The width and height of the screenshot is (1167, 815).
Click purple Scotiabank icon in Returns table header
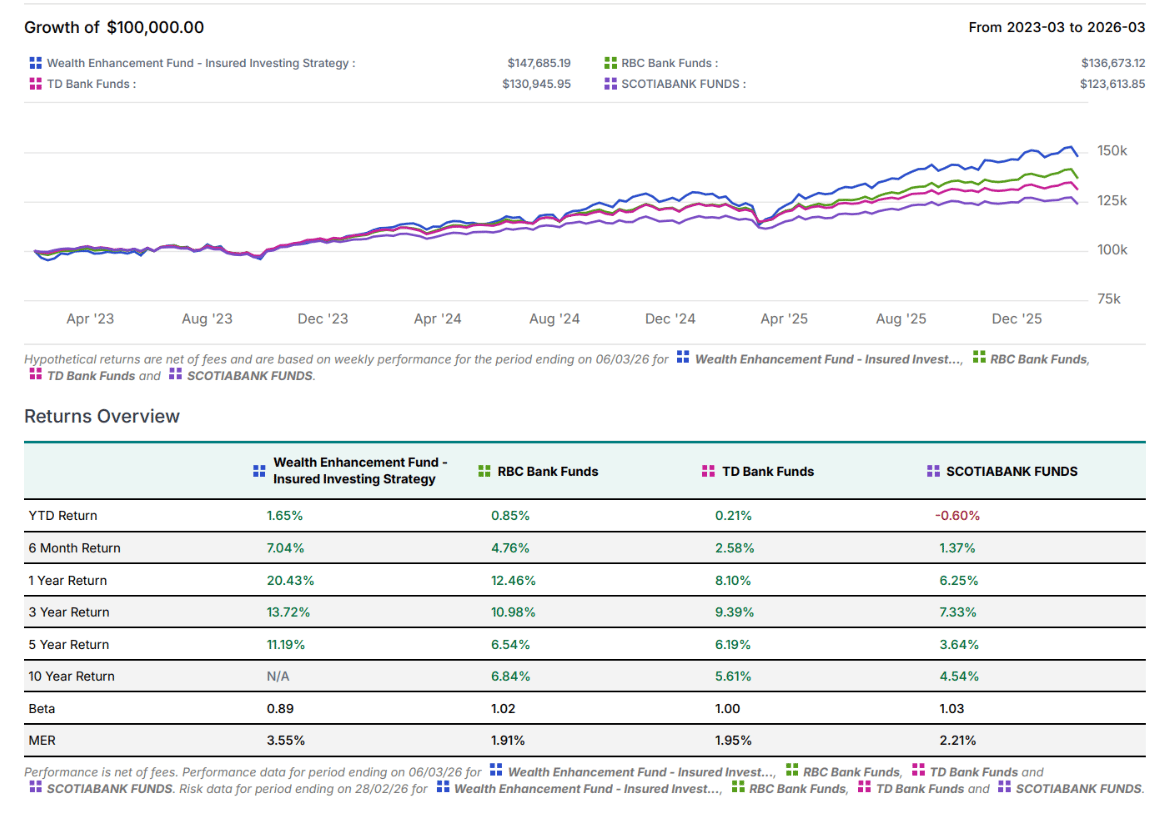click(x=932, y=471)
